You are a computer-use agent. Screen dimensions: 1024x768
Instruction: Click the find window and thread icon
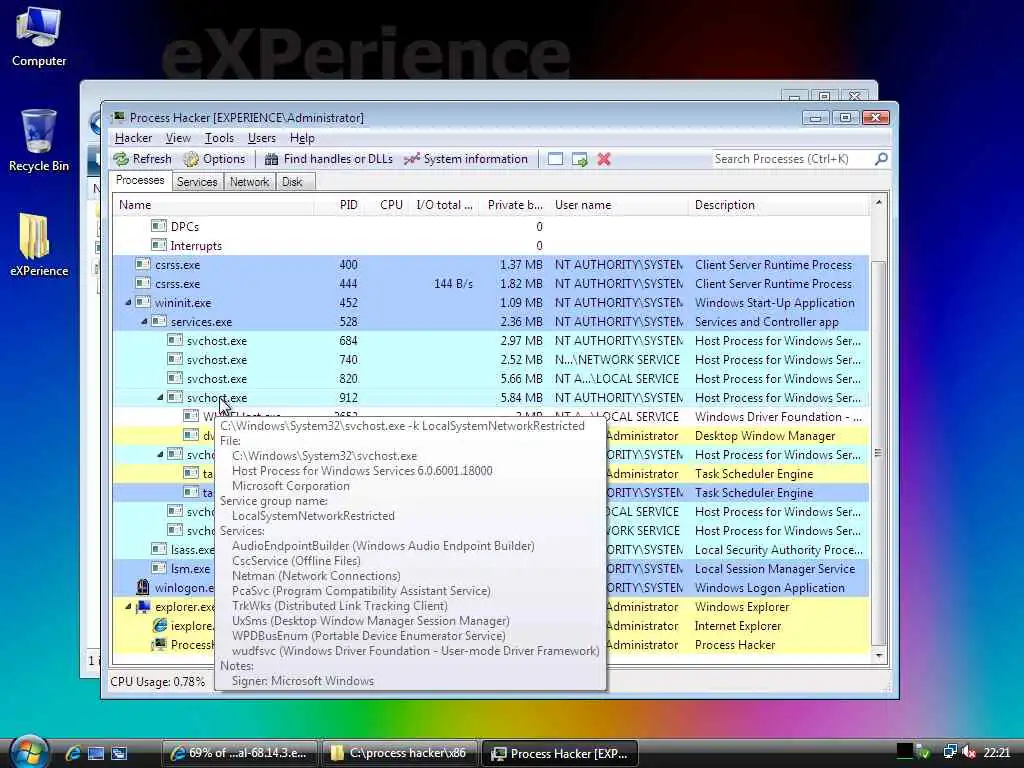click(580, 159)
